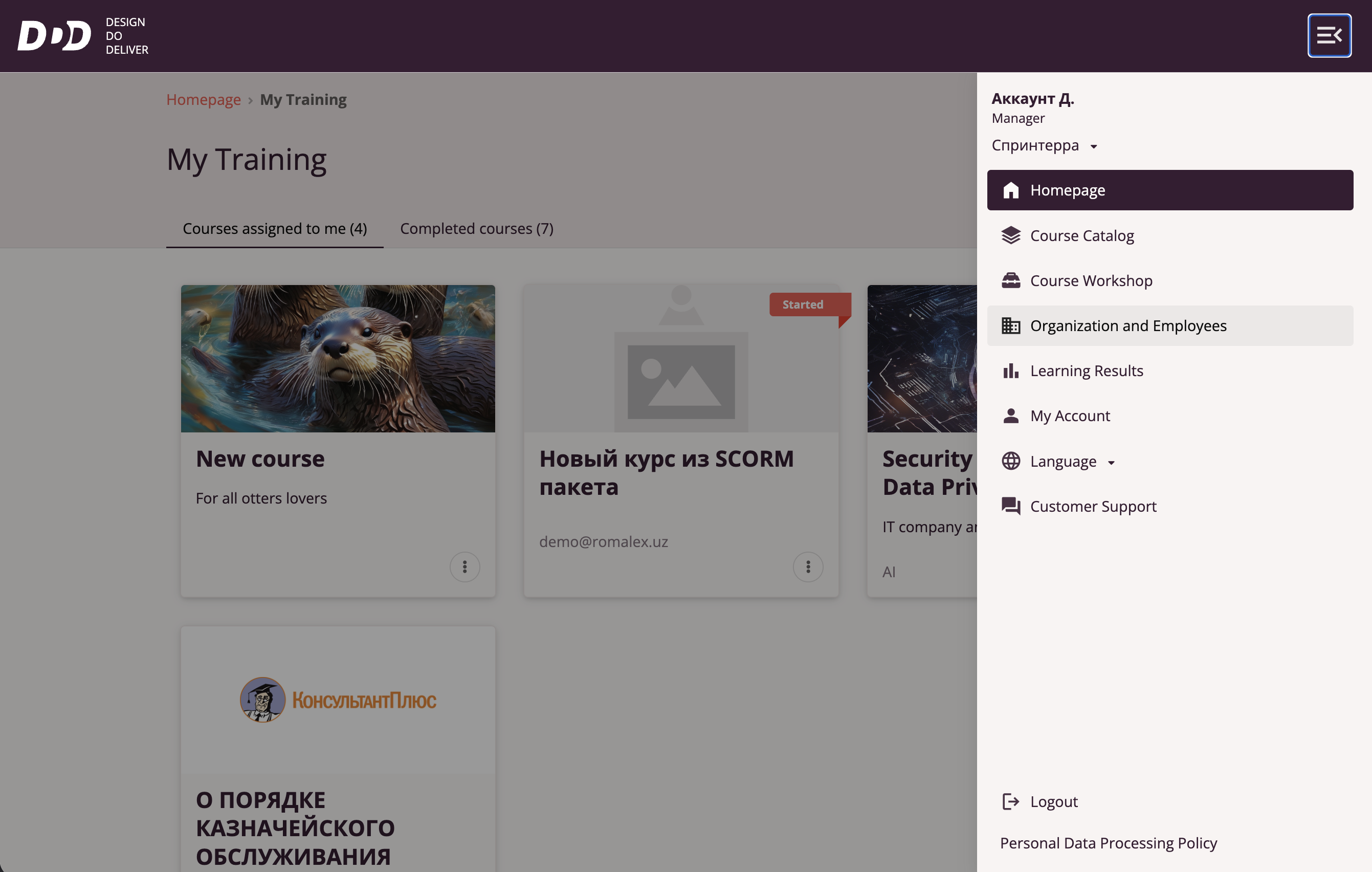Image resolution: width=1372 pixels, height=872 pixels.
Task: Click the КонсультантПлюс course thumbnail
Action: click(x=338, y=700)
